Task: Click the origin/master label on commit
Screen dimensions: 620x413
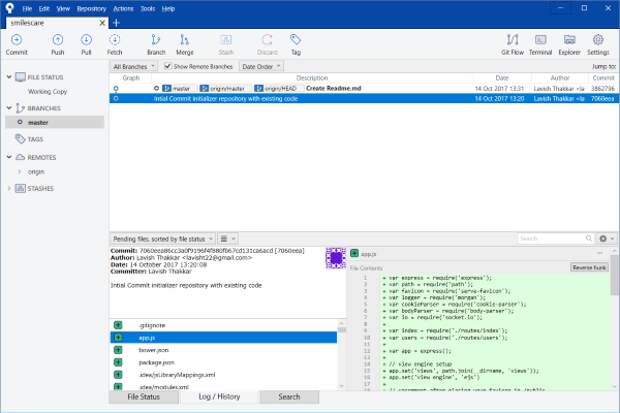Action: (x=223, y=89)
